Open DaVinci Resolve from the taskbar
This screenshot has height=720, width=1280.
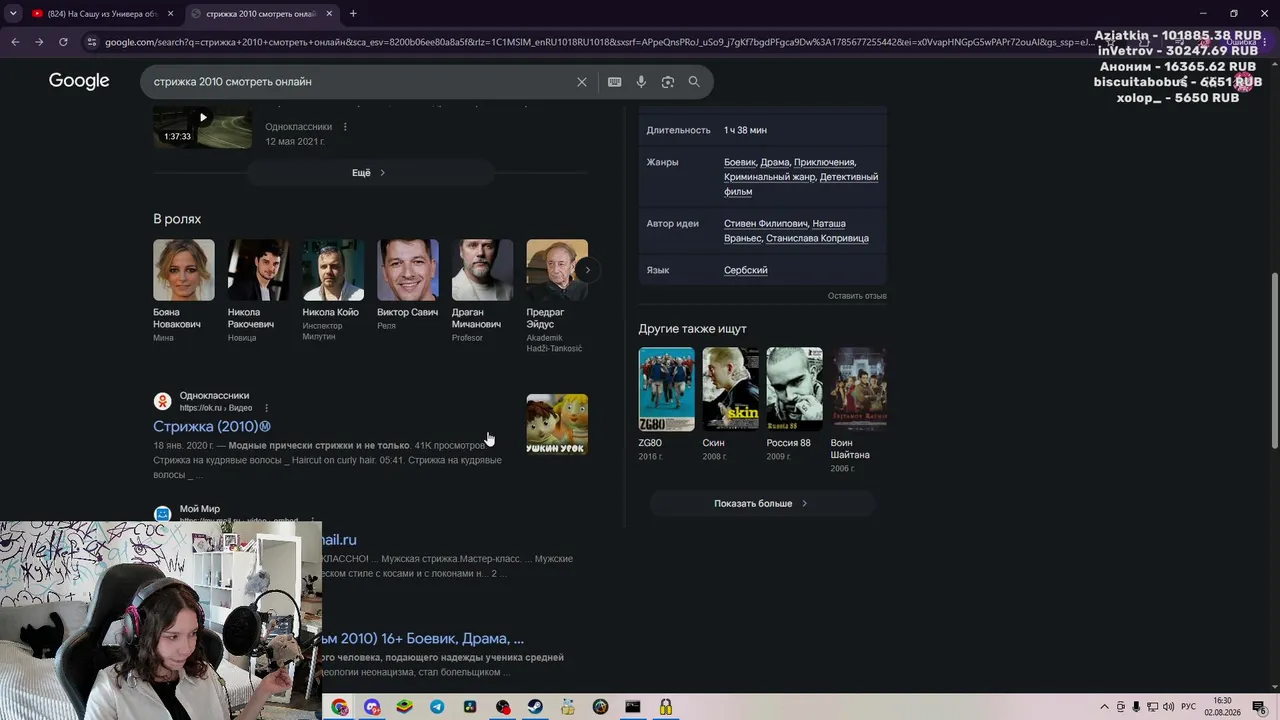tap(470, 707)
